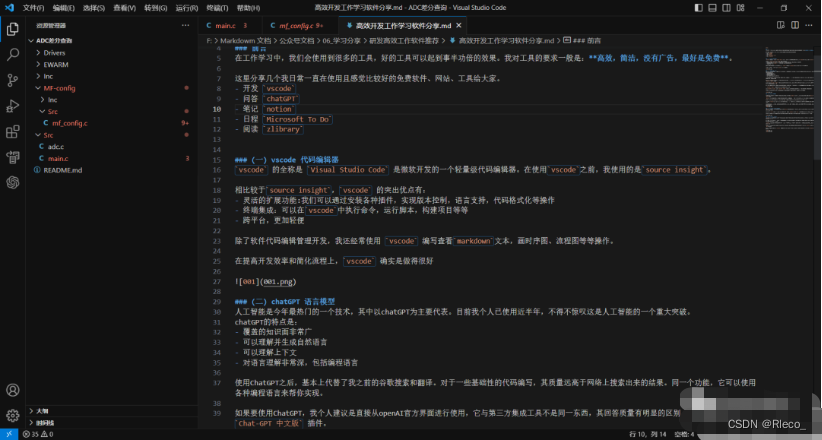822x440 pixels.
Task: Expand the Timeline section at the sidebar bottom
Action: click(113, 423)
